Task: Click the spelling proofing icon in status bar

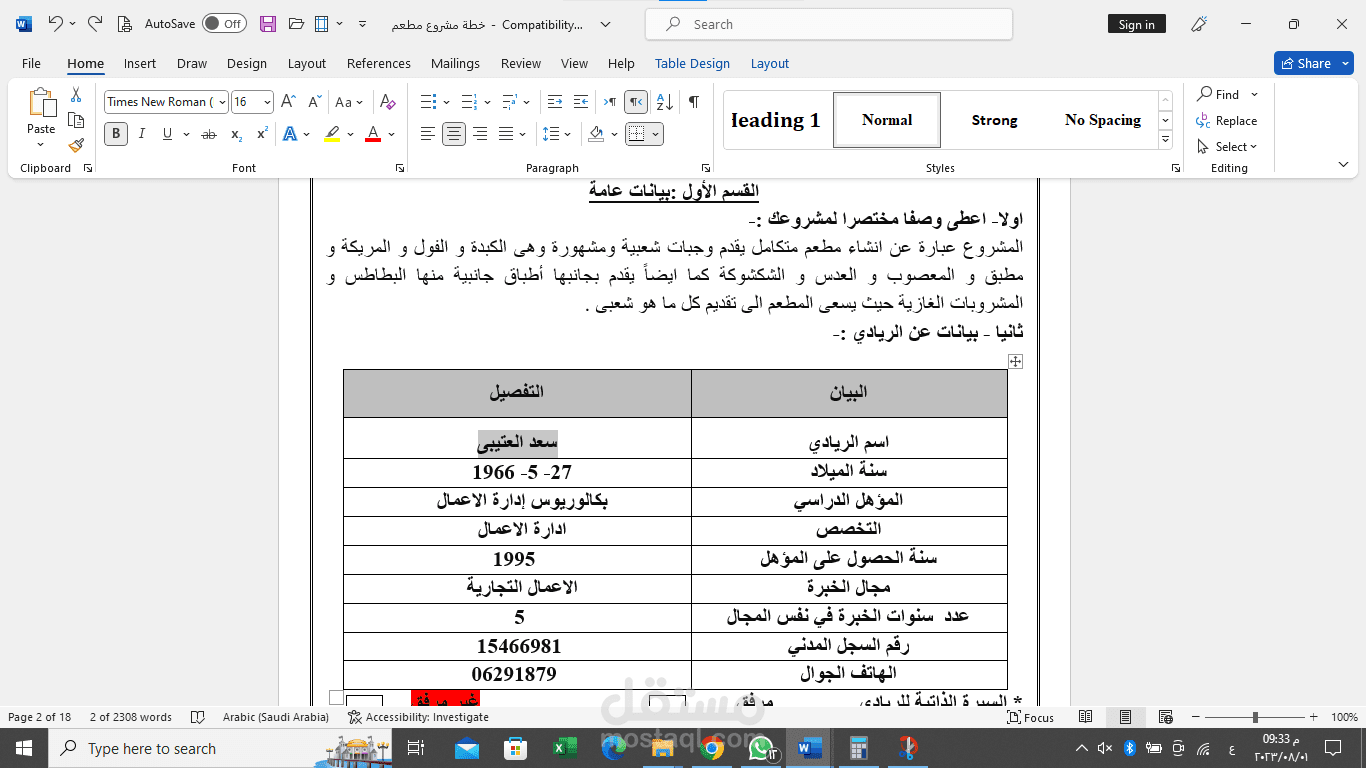Action: [198, 717]
